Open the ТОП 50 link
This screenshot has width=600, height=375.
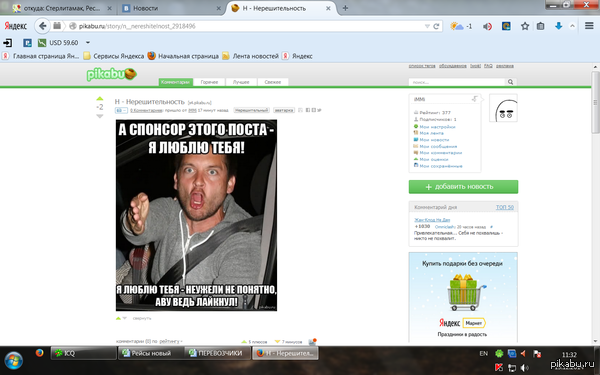click(x=505, y=207)
